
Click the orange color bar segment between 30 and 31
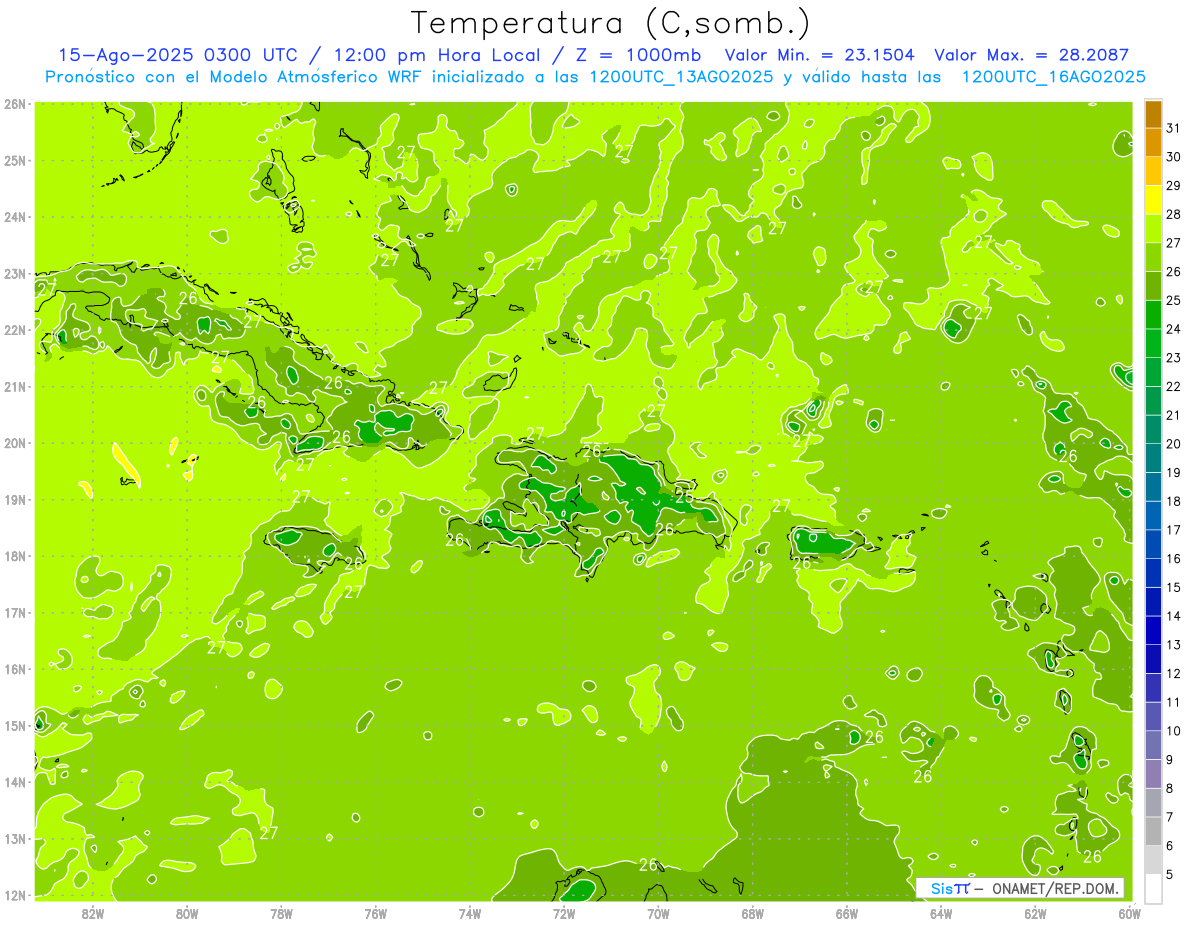[1153, 143]
